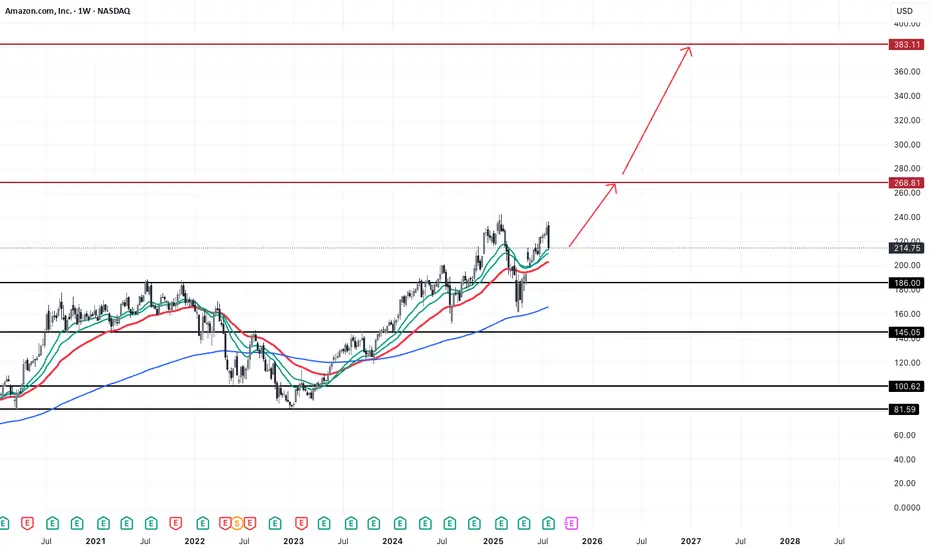
Task: Click the 300.00 price axis value
Action: 907,144
